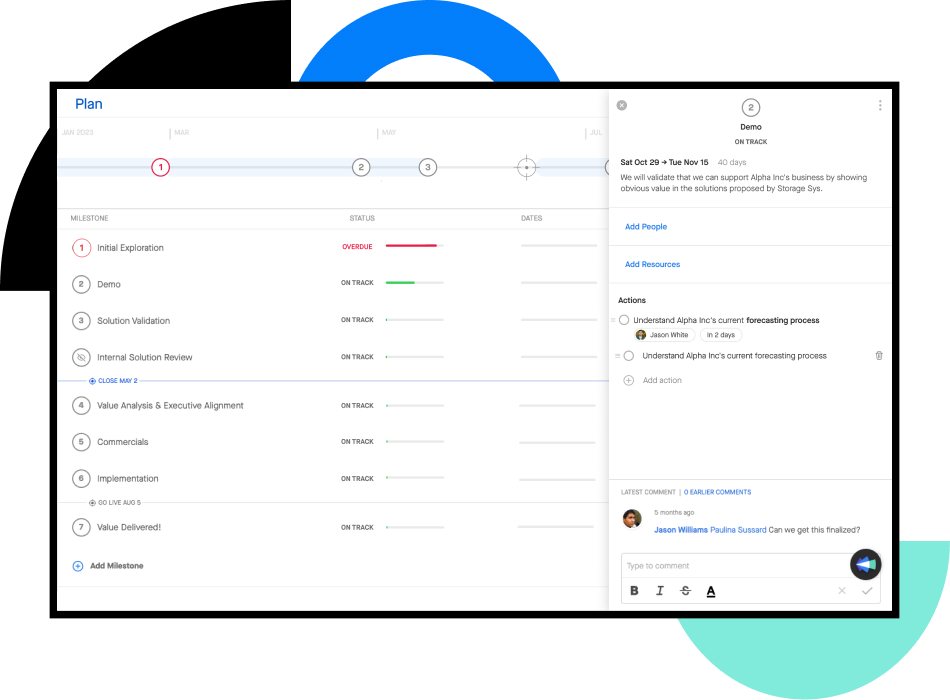This screenshot has height=700, width=950.
Task: Select Initial Exploration milestone number icon
Action: click(x=81, y=248)
